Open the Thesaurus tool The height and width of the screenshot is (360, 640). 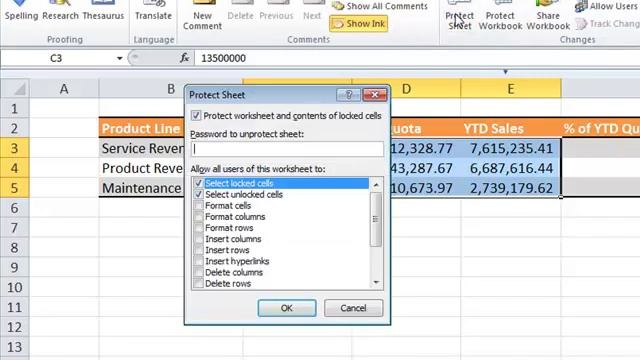point(103,11)
